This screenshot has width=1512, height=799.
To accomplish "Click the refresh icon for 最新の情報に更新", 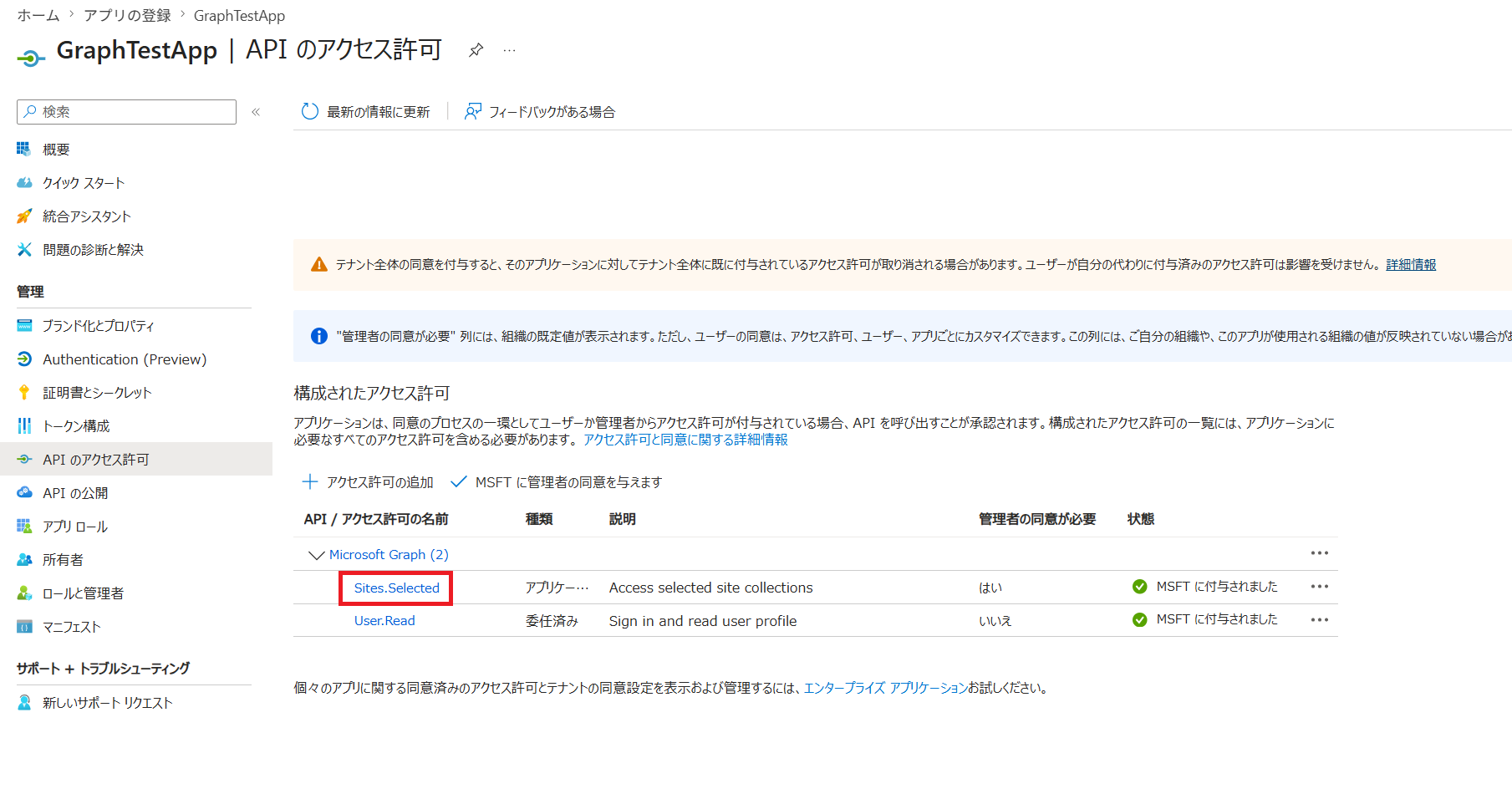I will [310, 112].
